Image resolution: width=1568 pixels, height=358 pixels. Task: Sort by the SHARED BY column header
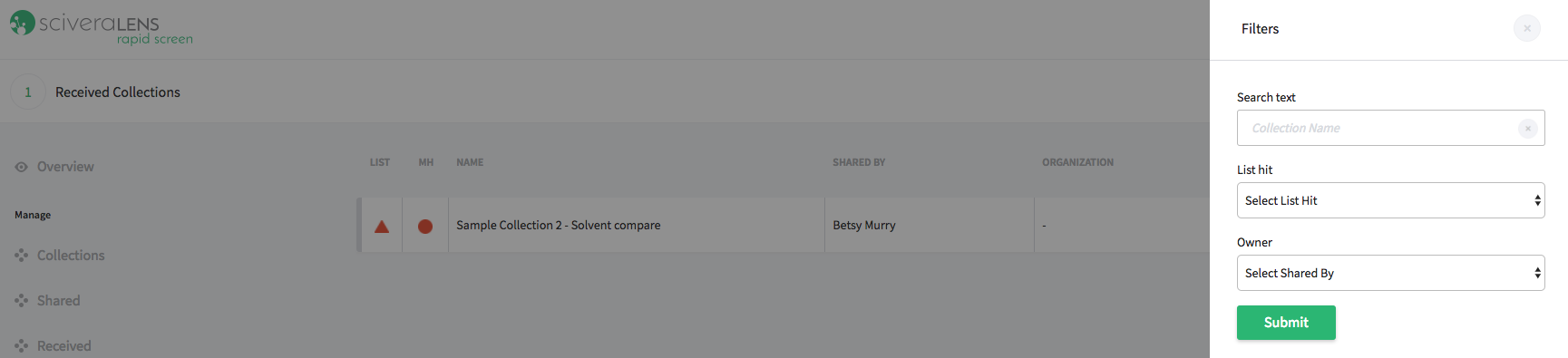(x=859, y=162)
